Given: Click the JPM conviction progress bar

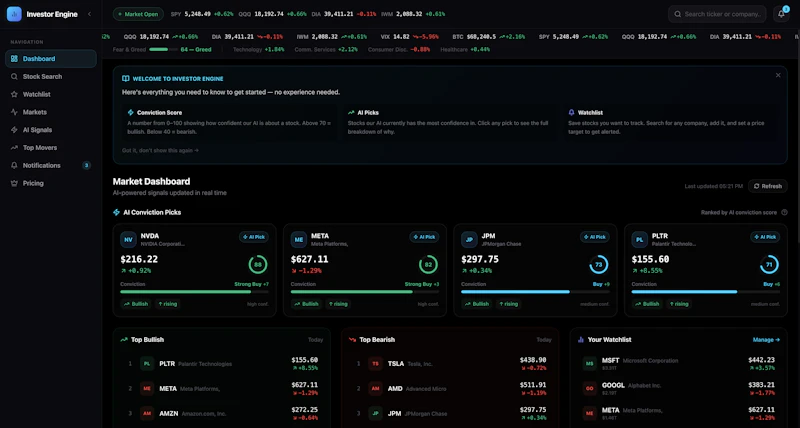Looking at the screenshot, I should 535,292.
